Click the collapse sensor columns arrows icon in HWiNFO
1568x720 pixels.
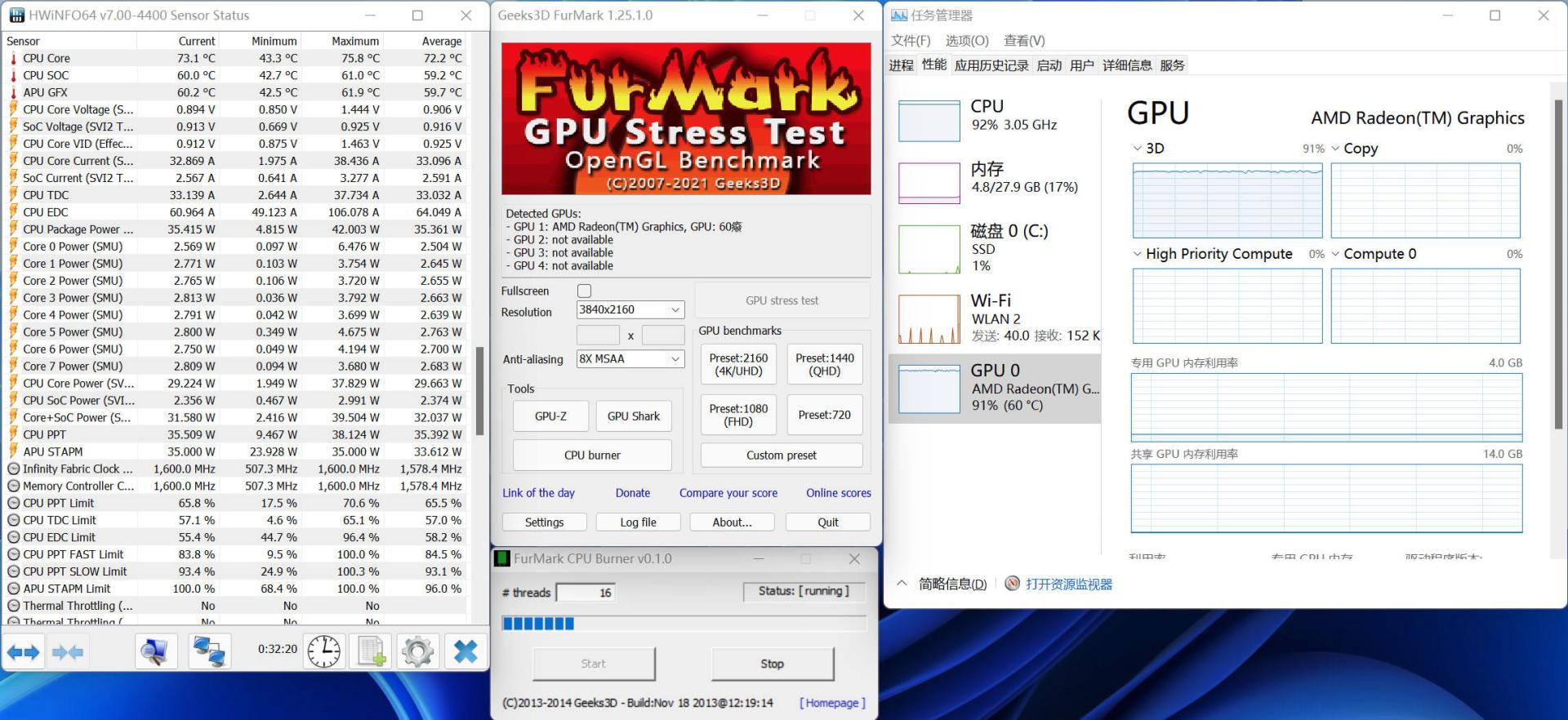67,652
